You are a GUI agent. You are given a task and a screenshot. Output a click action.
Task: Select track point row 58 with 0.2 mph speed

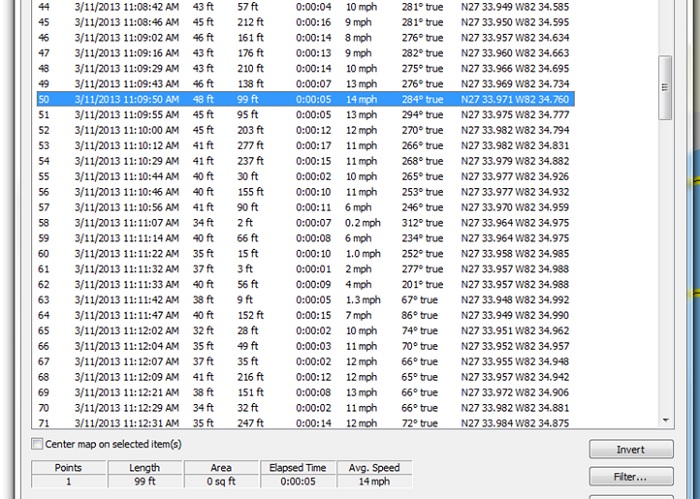[x=300, y=223]
